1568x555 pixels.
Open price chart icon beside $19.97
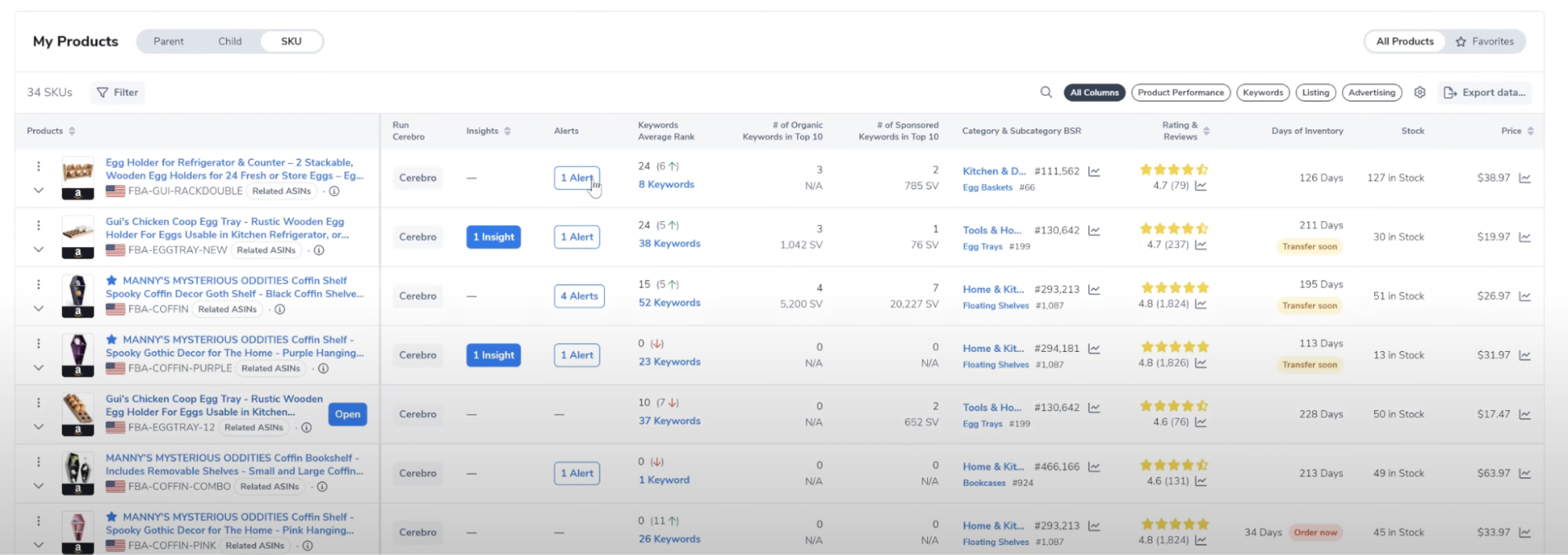[x=1525, y=237]
